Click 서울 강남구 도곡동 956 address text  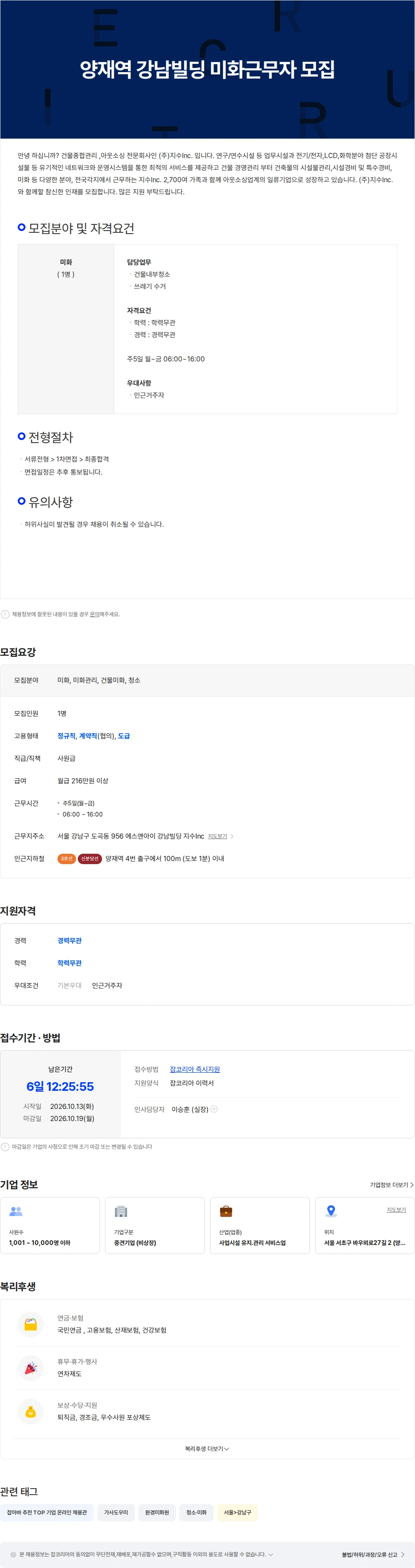[x=131, y=836]
